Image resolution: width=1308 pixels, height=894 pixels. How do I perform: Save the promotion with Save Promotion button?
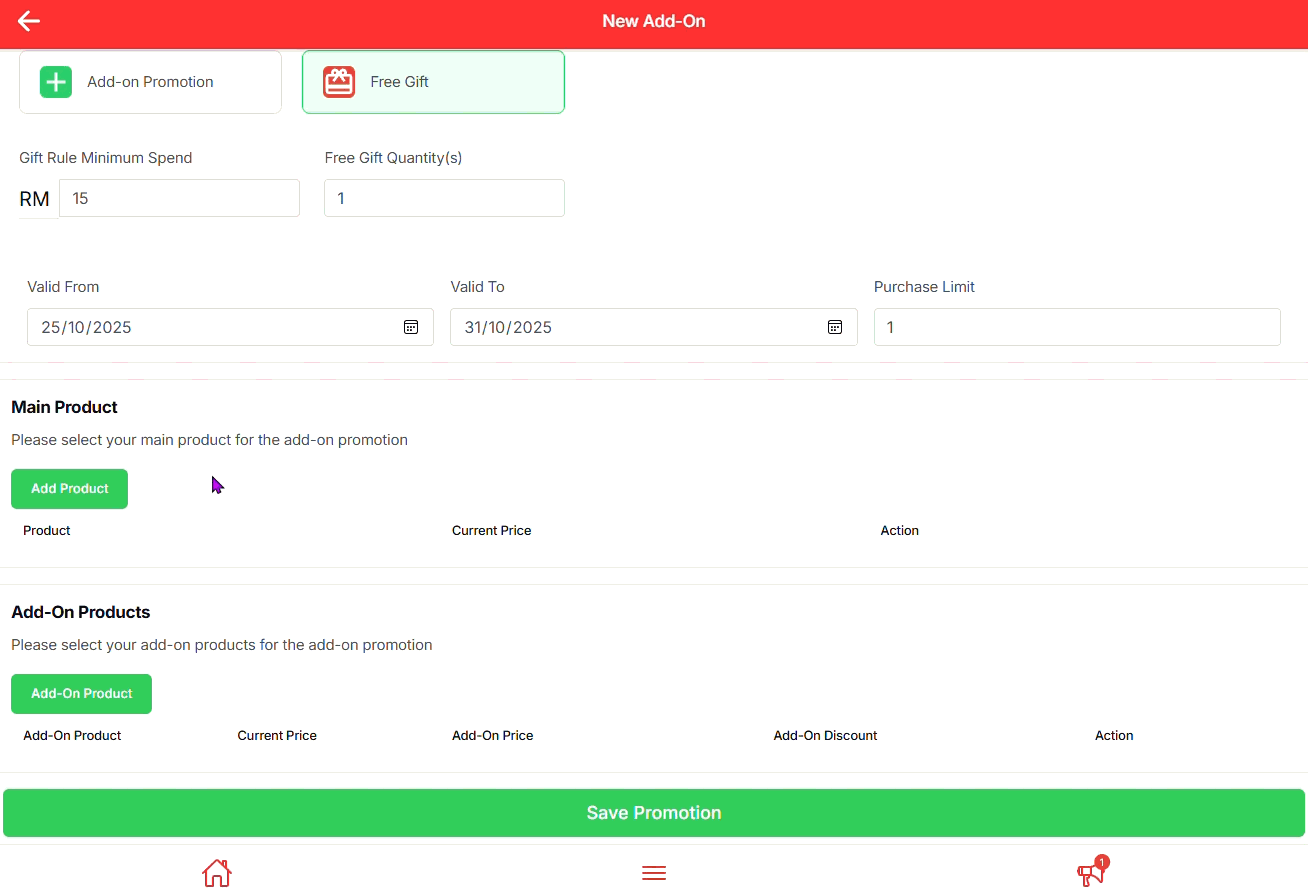(x=654, y=813)
